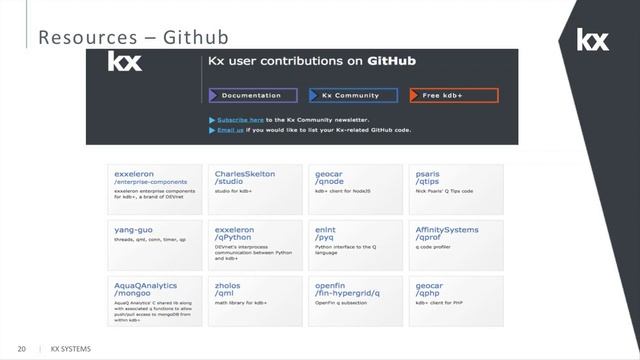The height and width of the screenshot is (360, 640).
Task: Click the 'Resources – Github' slide title
Action: (133, 37)
